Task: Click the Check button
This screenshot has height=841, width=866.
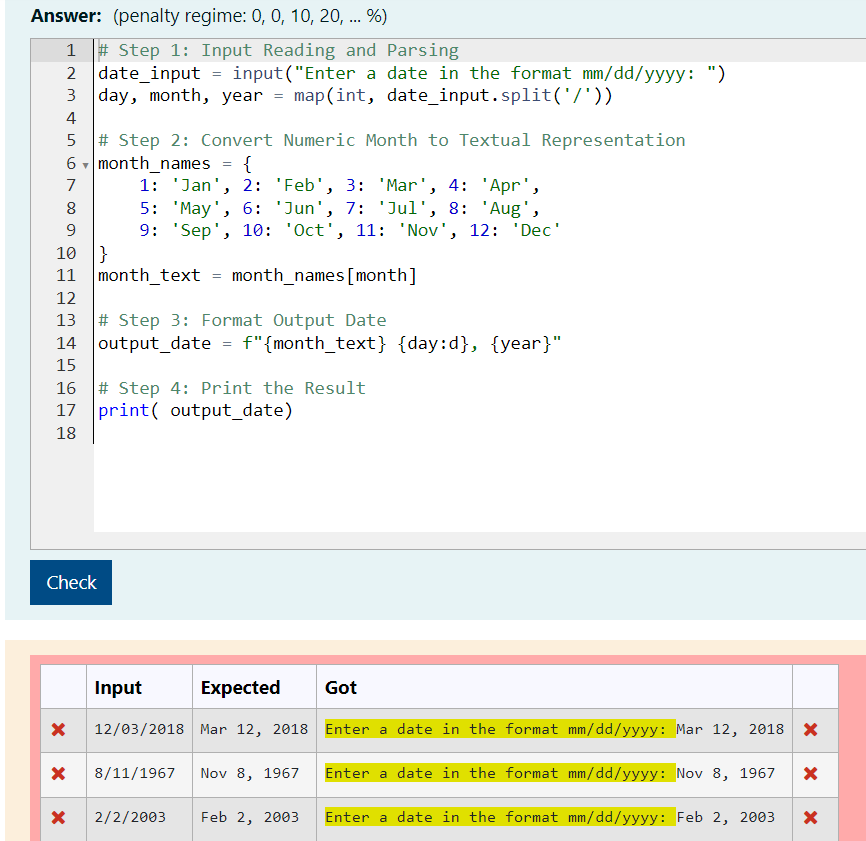Action: (x=71, y=582)
